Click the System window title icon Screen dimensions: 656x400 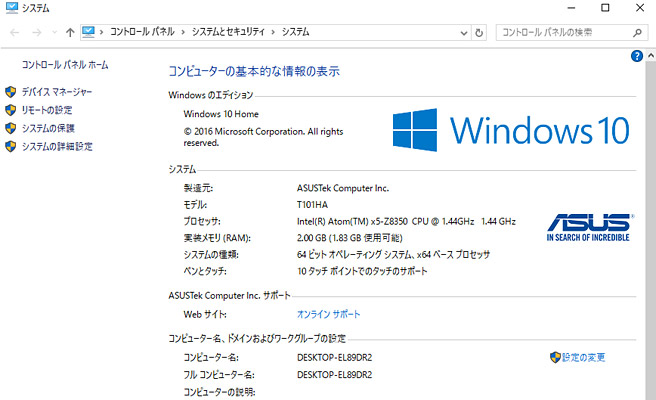(x=12, y=8)
